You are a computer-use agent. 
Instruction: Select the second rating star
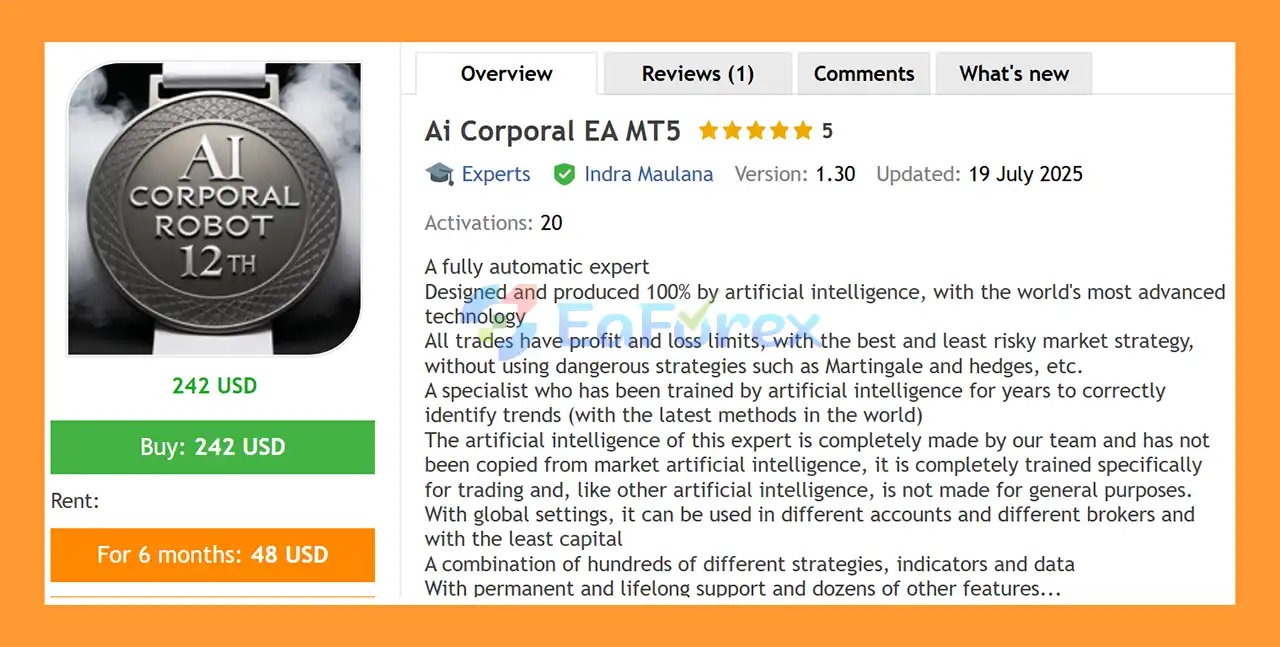732,131
